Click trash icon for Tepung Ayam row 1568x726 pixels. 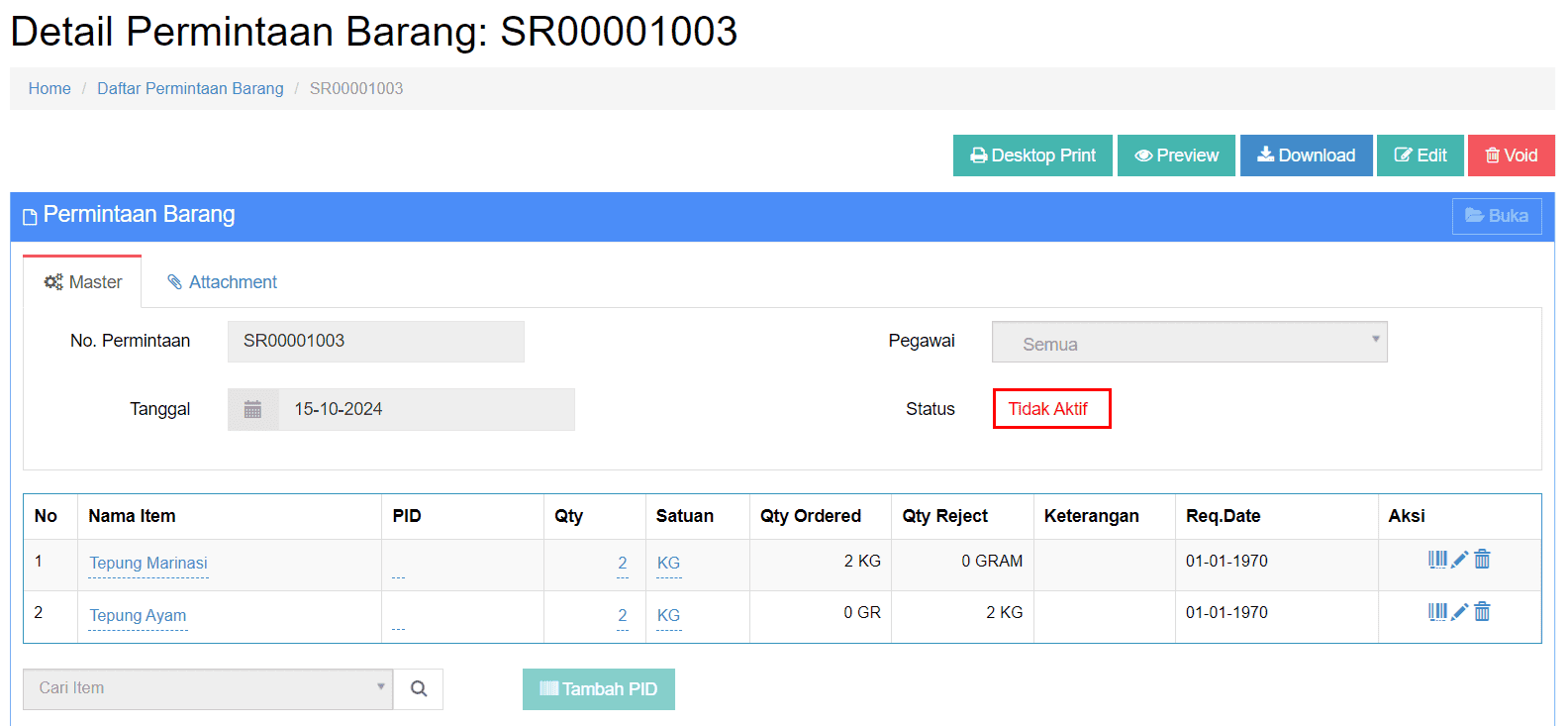pos(1482,612)
